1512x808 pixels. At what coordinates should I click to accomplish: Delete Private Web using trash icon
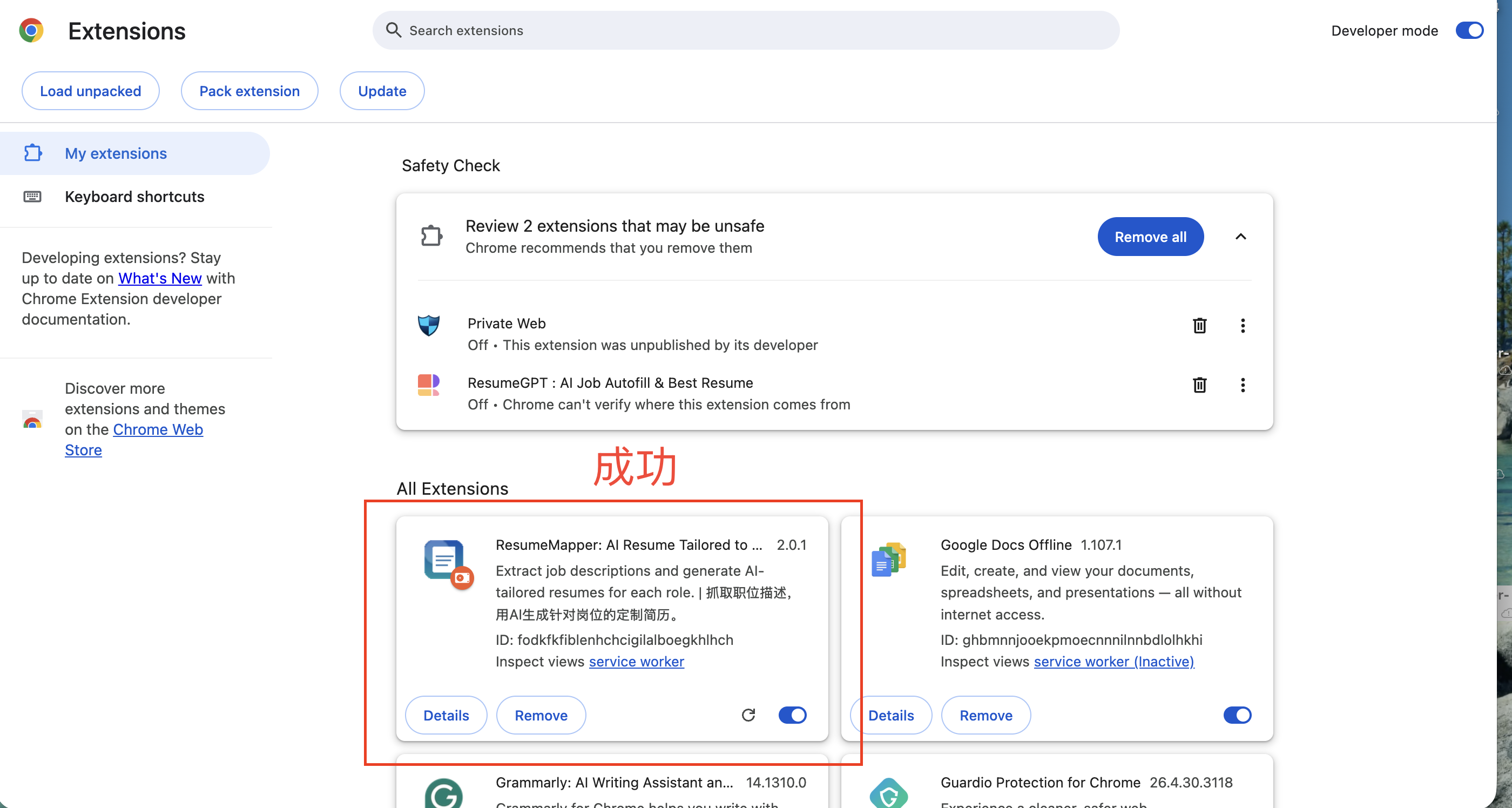pyautogui.click(x=1199, y=325)
